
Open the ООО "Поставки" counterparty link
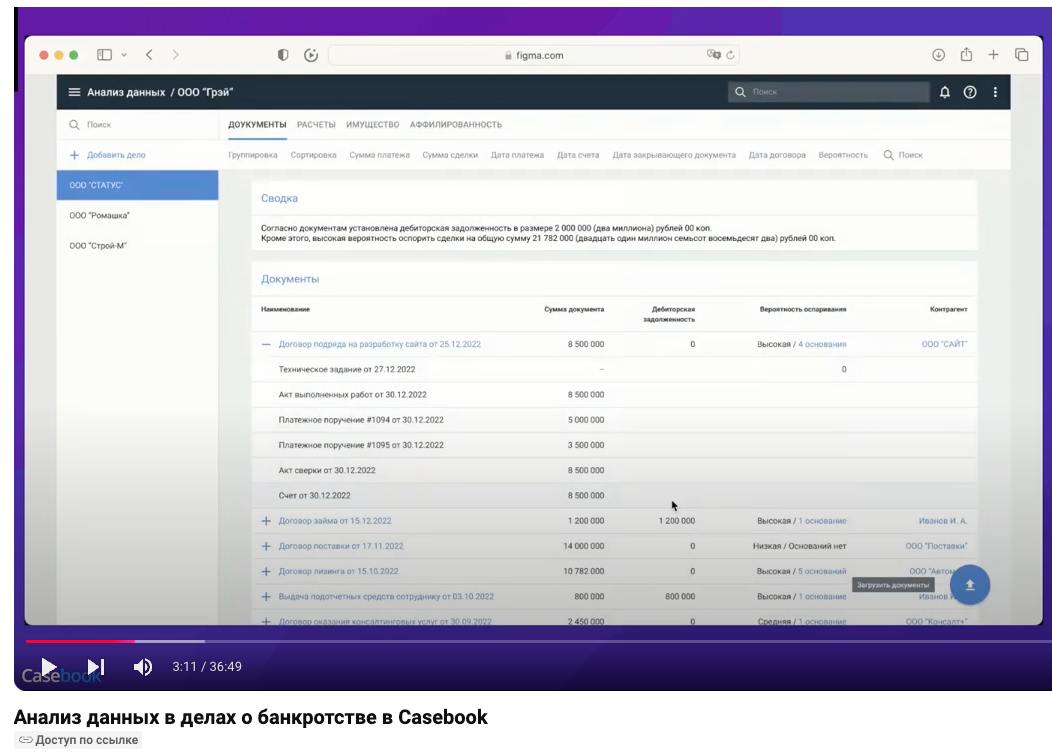936,546
